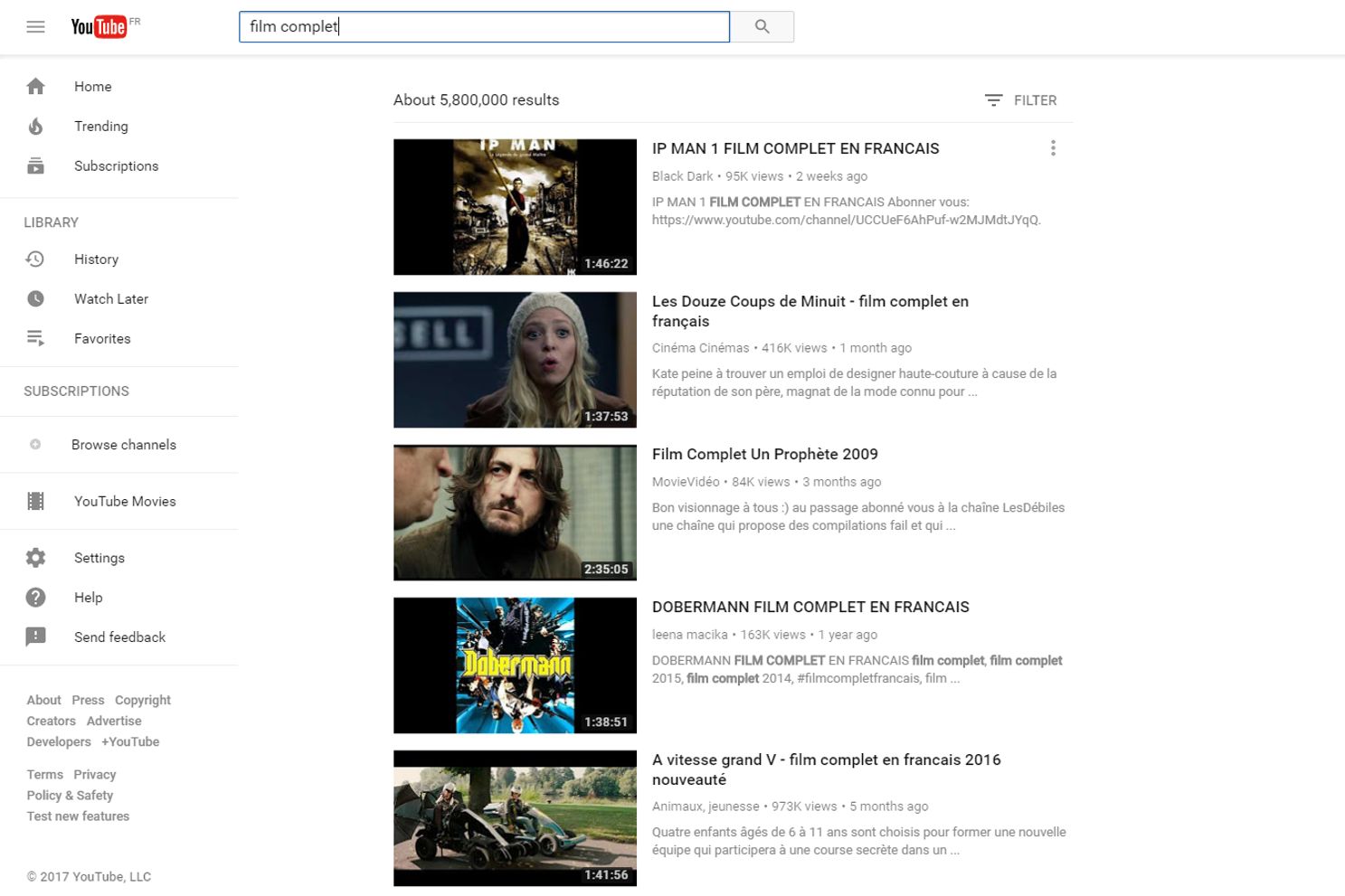Click the '1:37:53' duration badge
1345x896 pixels.
click(x=606, y=417)
